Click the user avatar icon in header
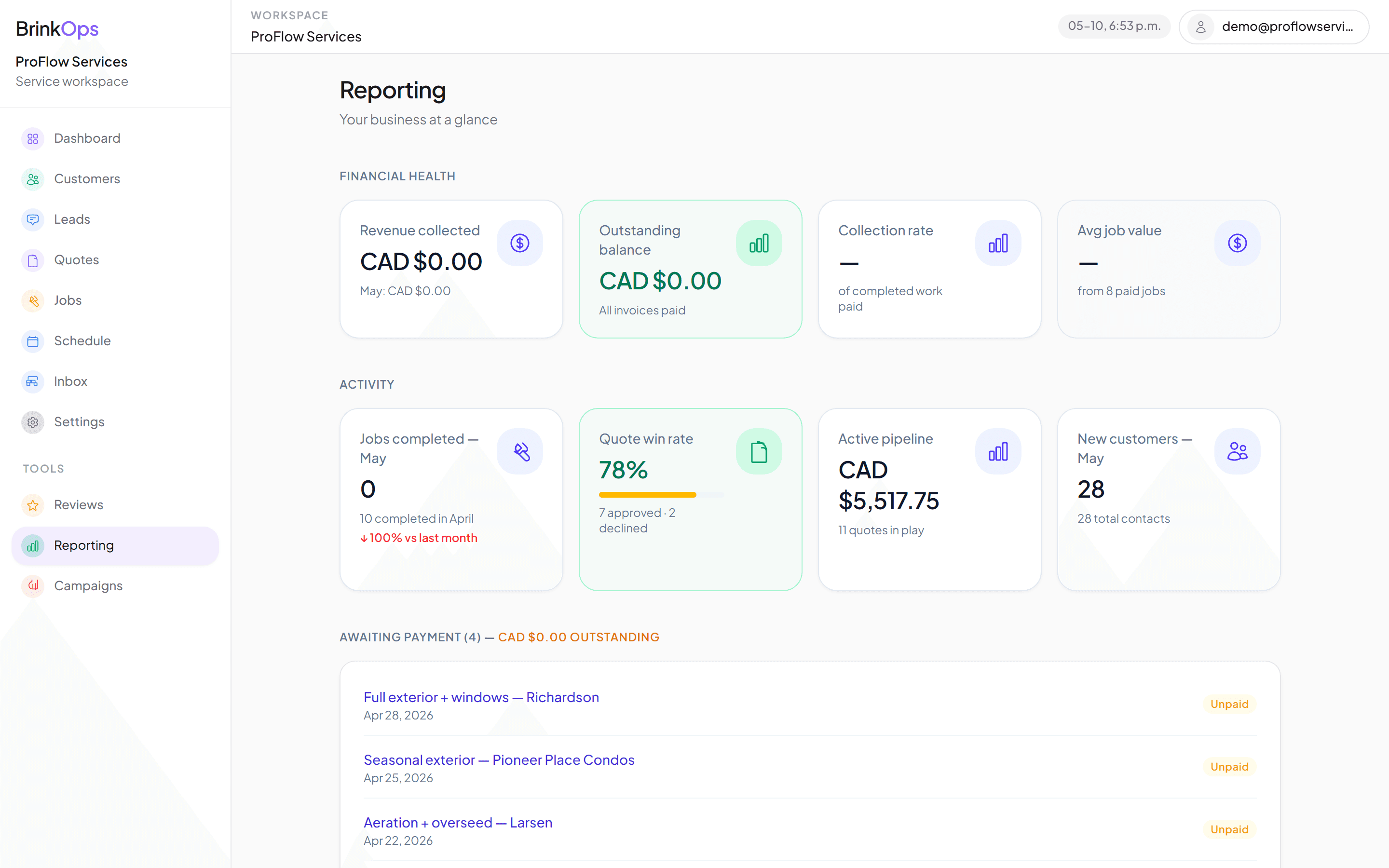Screen dimensions: 1389x868 (1200, 27)
